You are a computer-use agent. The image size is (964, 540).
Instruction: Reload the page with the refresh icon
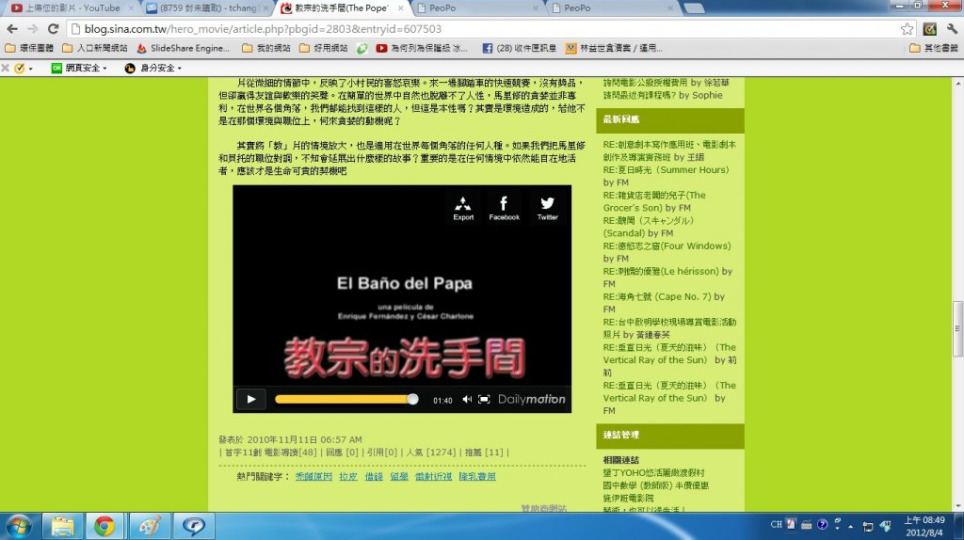point(53,29)
